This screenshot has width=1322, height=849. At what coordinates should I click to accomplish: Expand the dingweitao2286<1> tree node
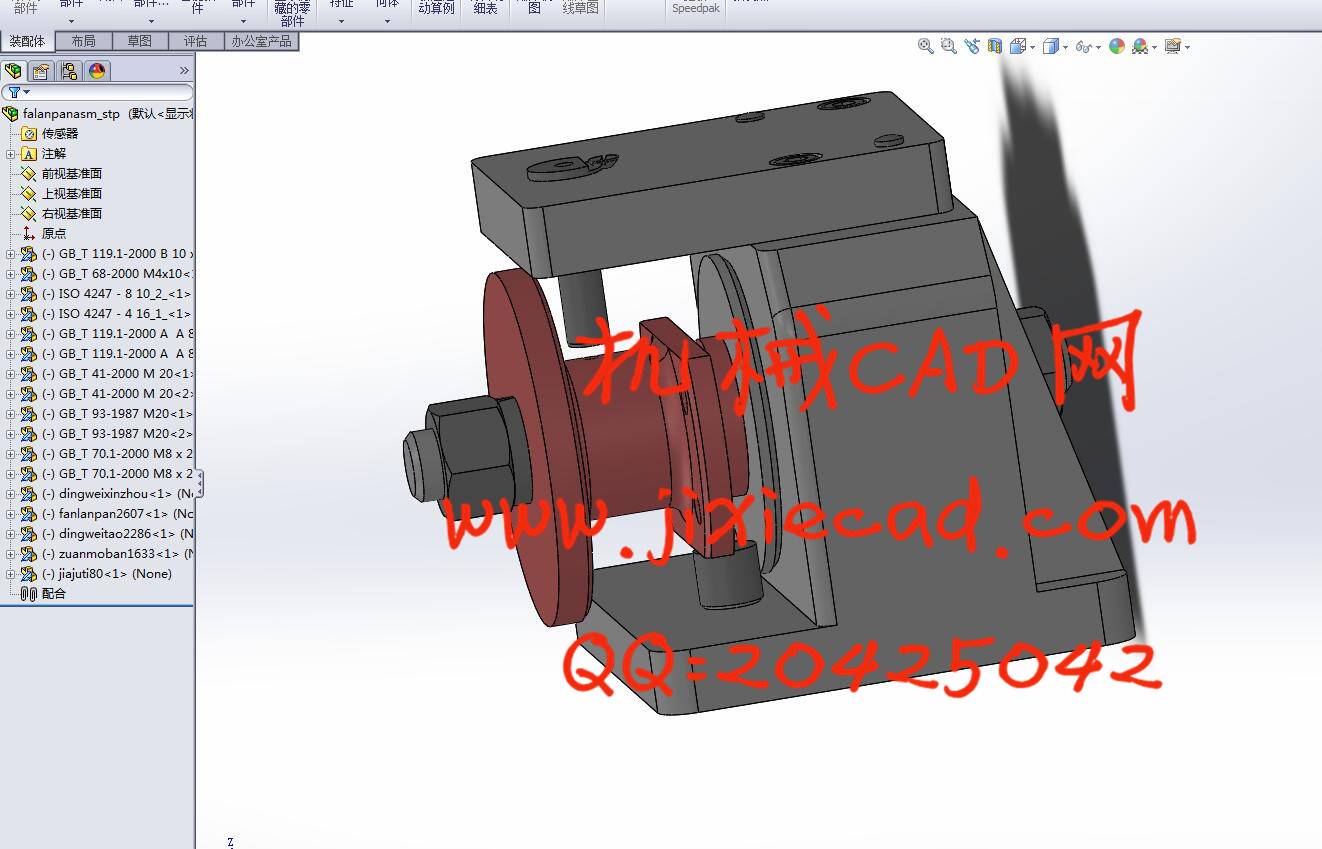tap(10, 533)
